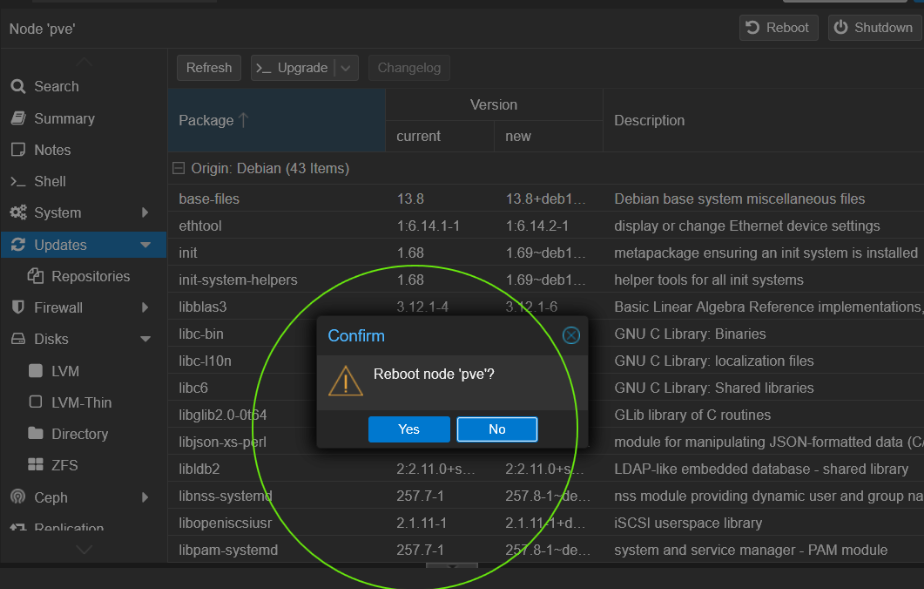Click the 'Reboot node pve?' message text
This screenshot has width=924, height=589.
tap(434, 375)
